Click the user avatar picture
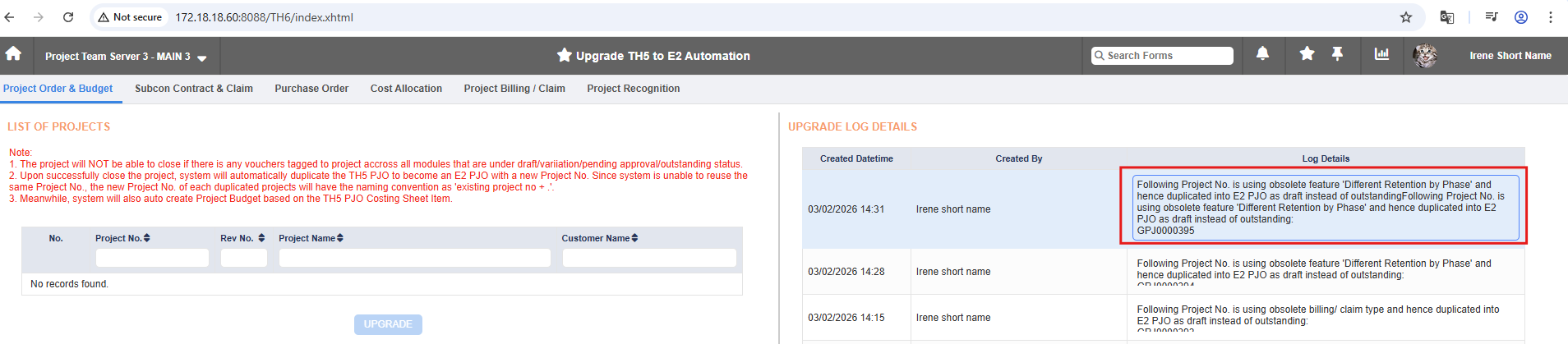1568x344 pixels. point(1425,56)
